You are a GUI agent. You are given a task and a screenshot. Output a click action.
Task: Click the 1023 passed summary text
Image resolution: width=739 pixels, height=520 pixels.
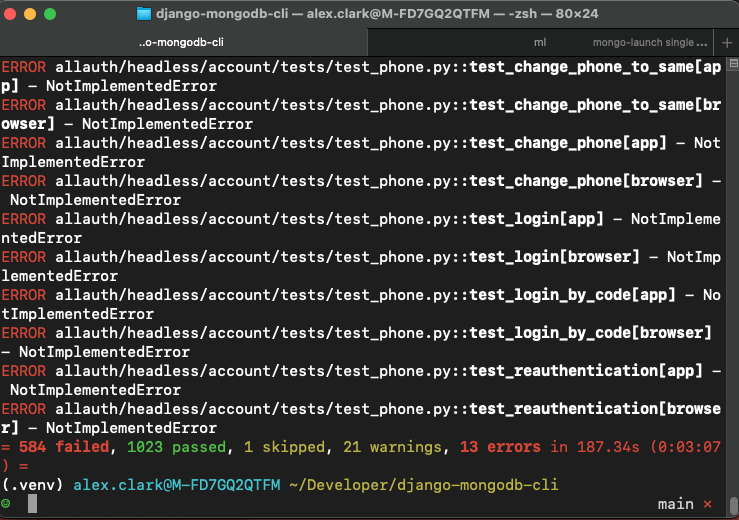tap(176, 446)
